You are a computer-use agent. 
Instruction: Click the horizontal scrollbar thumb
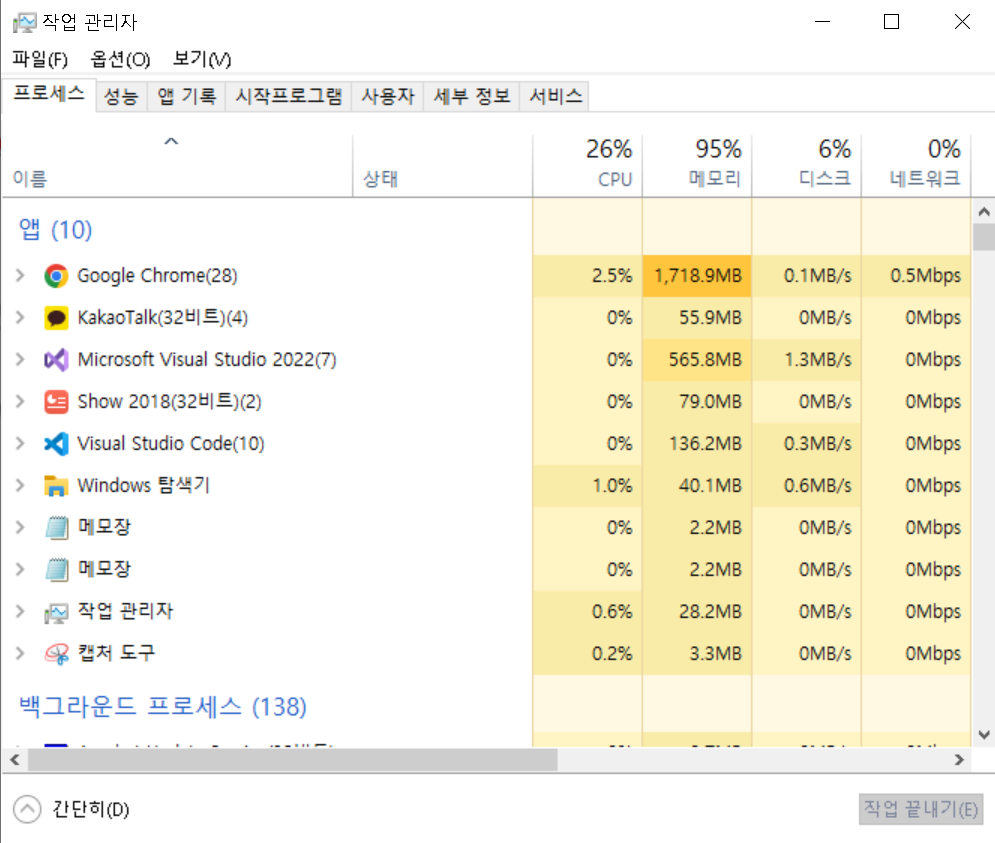[293, 760]
